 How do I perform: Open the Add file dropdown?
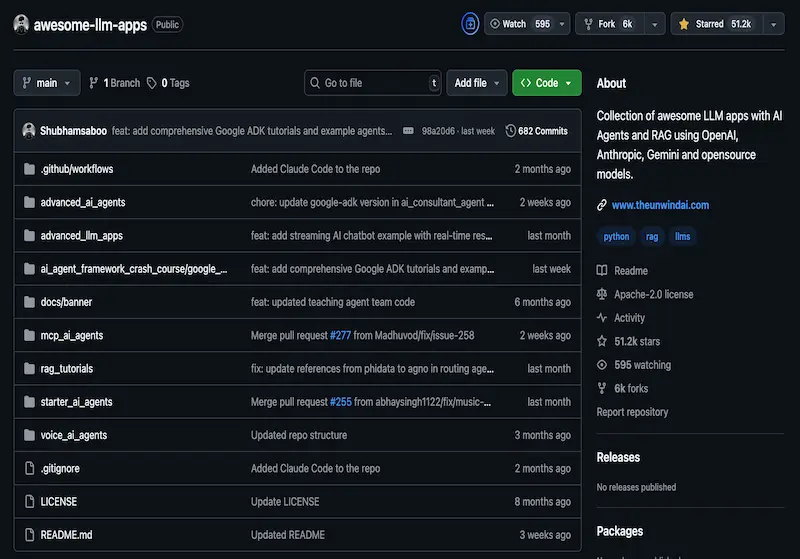[477, 83]
